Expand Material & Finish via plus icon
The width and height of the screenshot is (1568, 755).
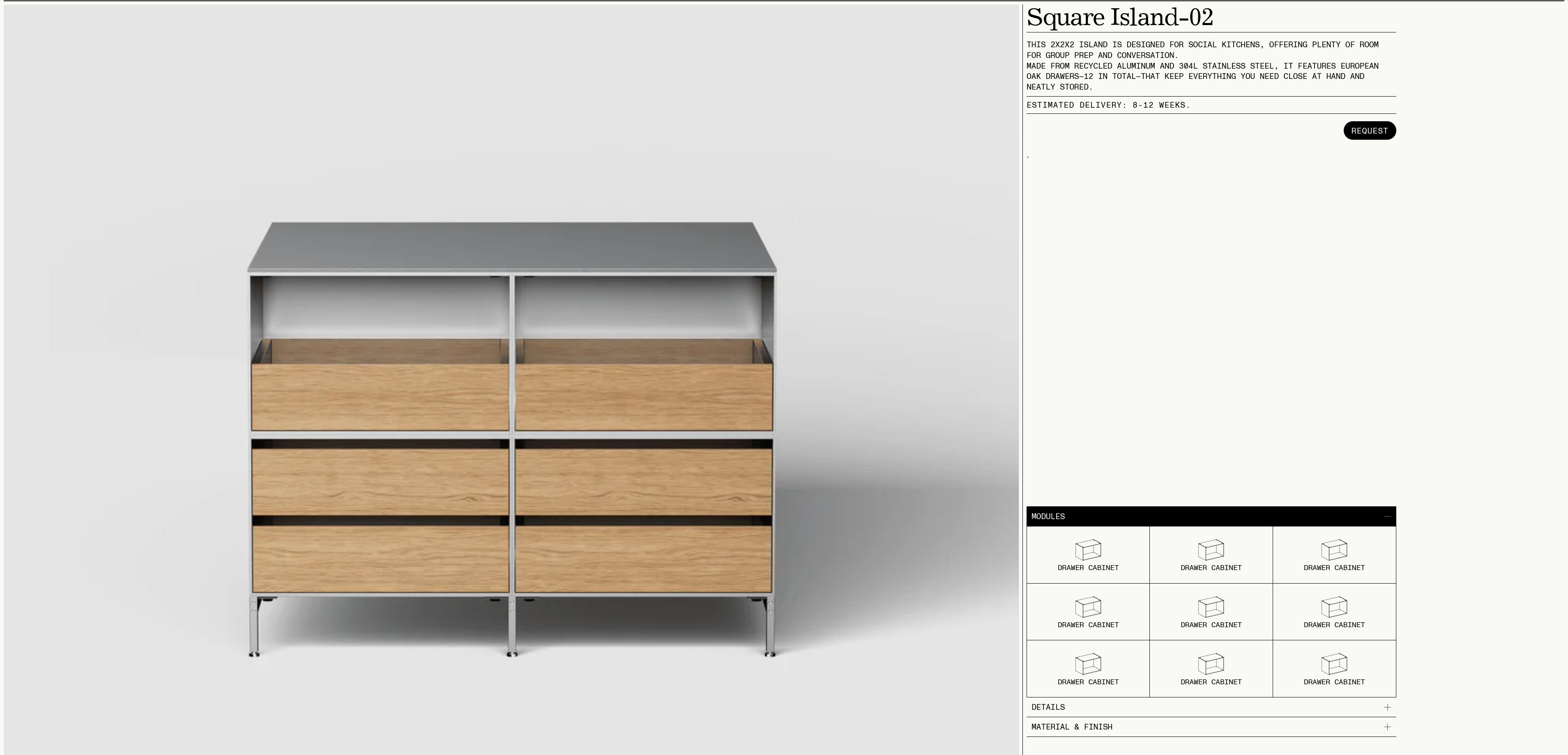pyautogui.click(x=1387, y=727)
